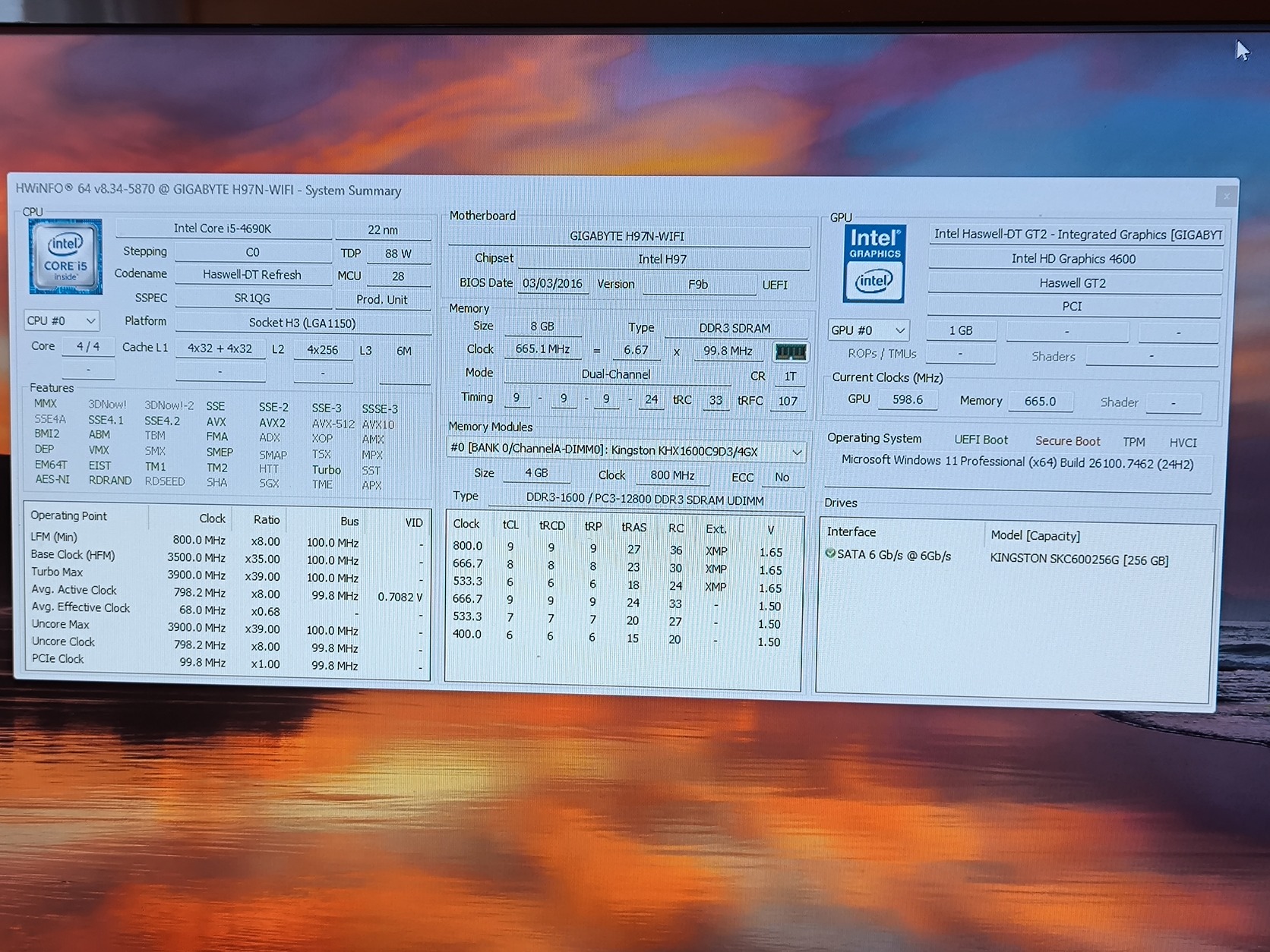Screen dimensions: 1270x952
Task: Click the Turbo Max row label
Action: [x=57, y=572]
